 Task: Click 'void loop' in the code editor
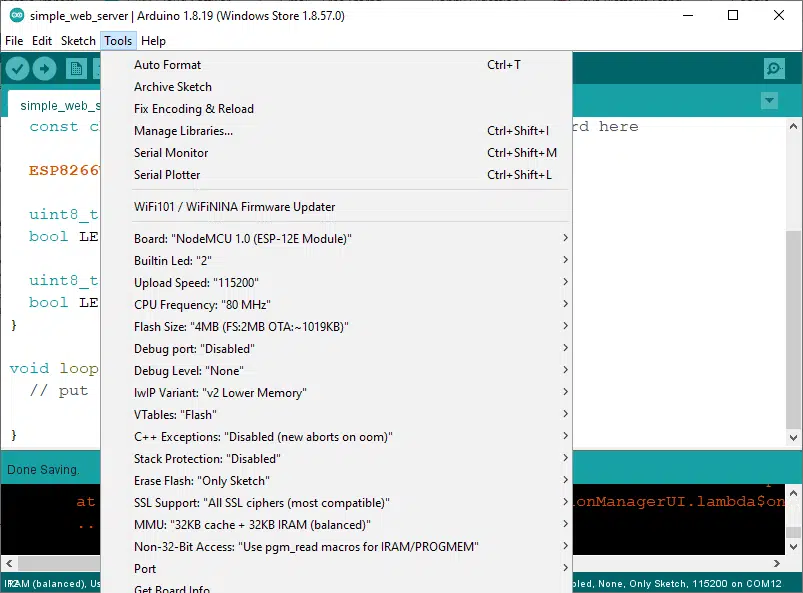54,368
